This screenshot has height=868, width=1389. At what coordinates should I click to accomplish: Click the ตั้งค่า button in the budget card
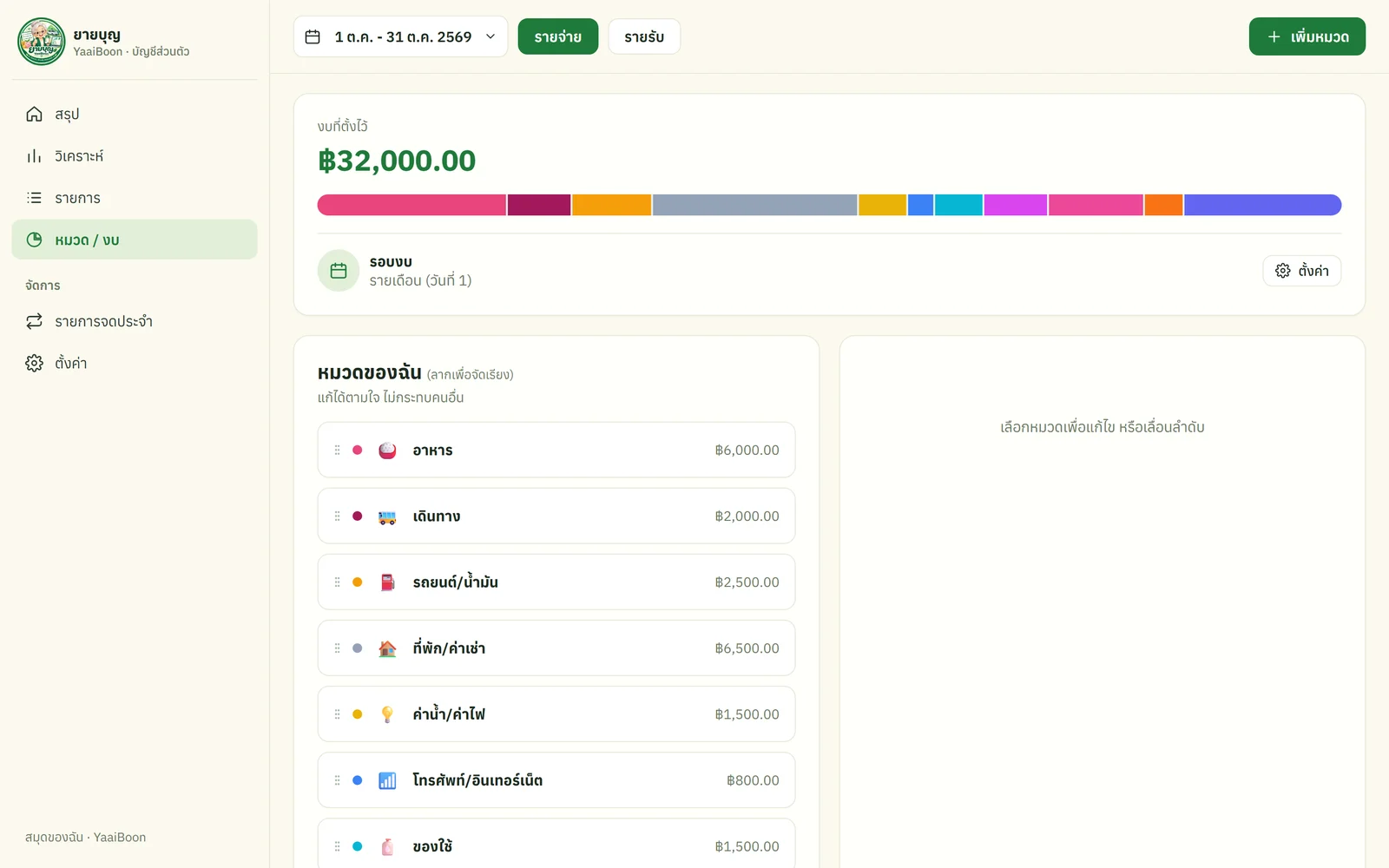coord(1302,271)
